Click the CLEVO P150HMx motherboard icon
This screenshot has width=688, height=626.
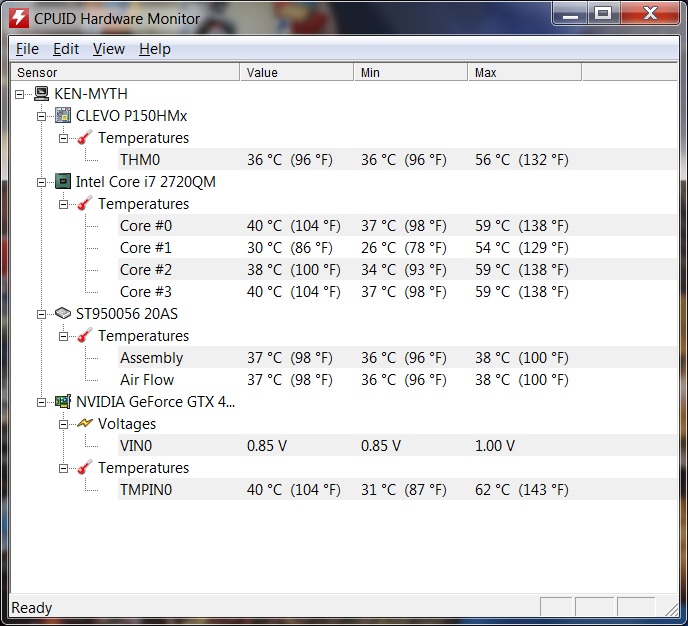(x=63, y=115)
